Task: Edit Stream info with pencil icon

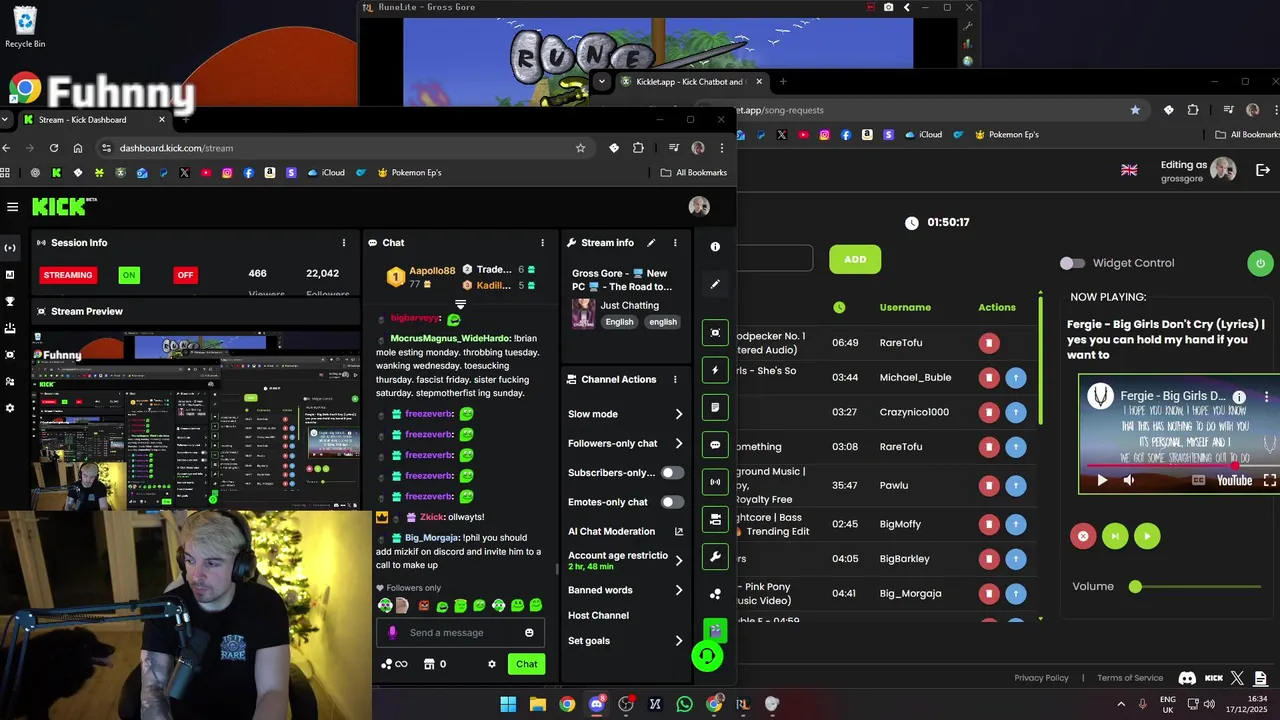Action: [651, 242]
